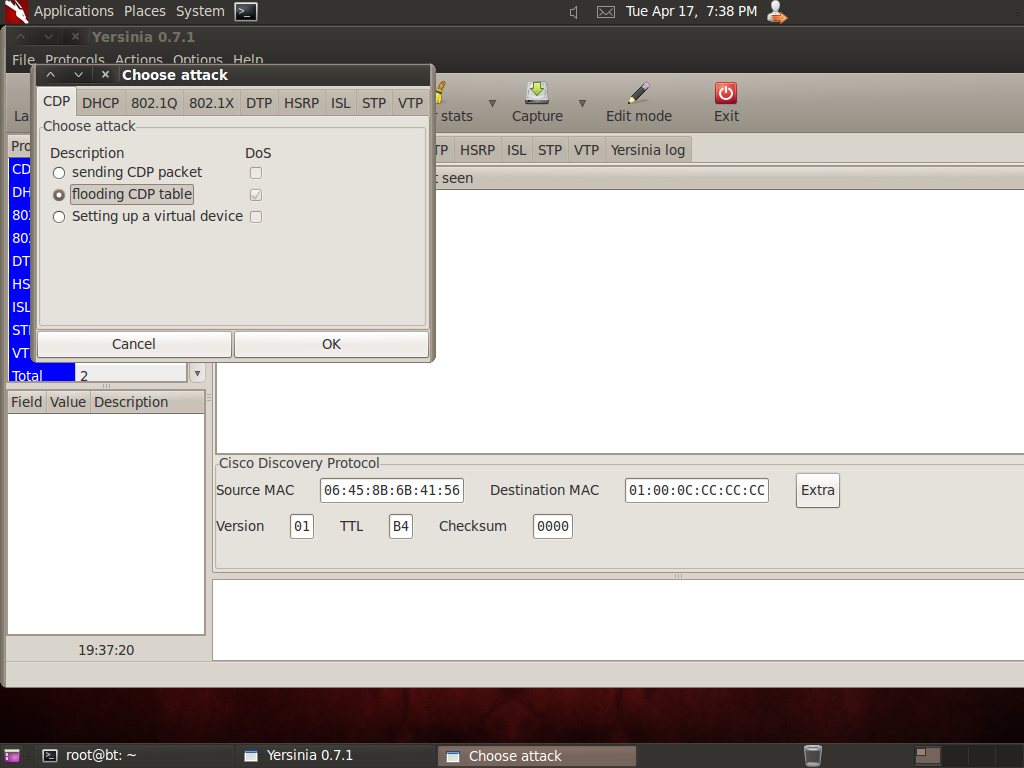This screenshot has height=768, width=1024.
Task: Click the Value column header
Action: (68, 402)
